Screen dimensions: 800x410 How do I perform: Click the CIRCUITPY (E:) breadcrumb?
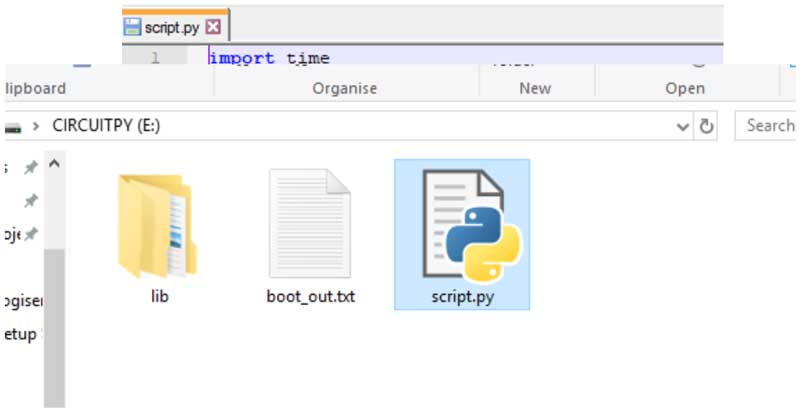tap(106, 127)
